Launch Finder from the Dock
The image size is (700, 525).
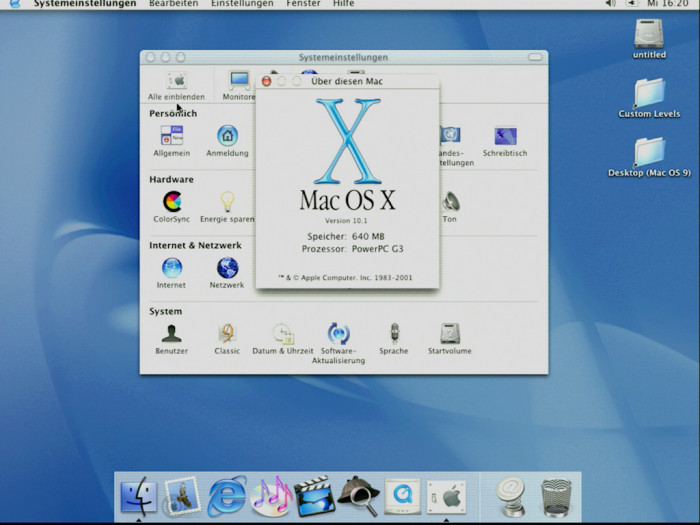(139, 496)
